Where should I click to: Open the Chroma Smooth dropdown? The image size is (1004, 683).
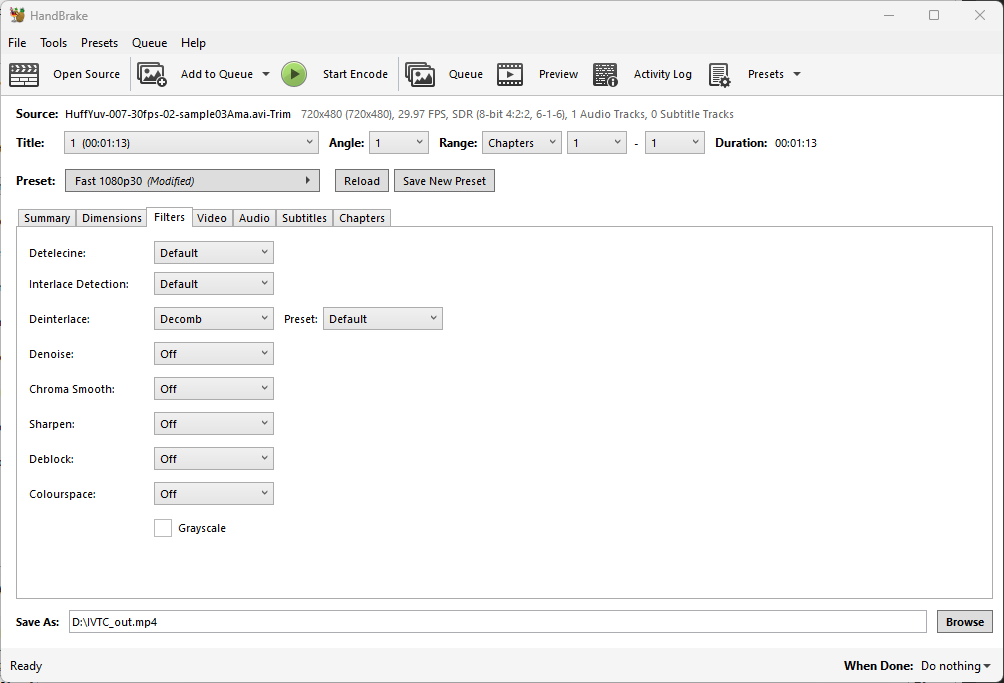pos(214,389)
